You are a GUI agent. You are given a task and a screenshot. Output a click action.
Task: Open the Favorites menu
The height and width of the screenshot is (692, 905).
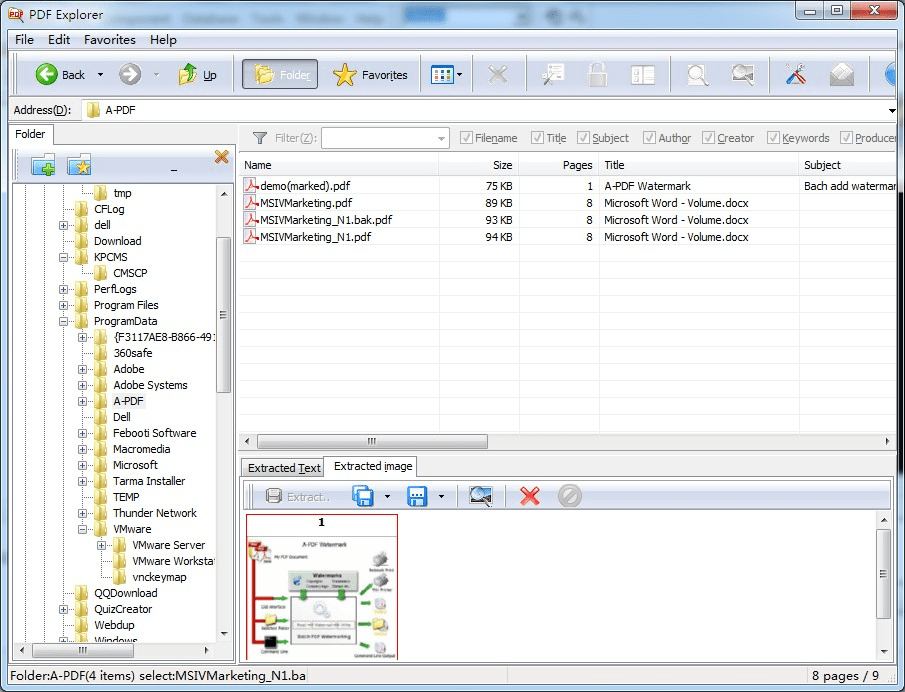(109, 40)
